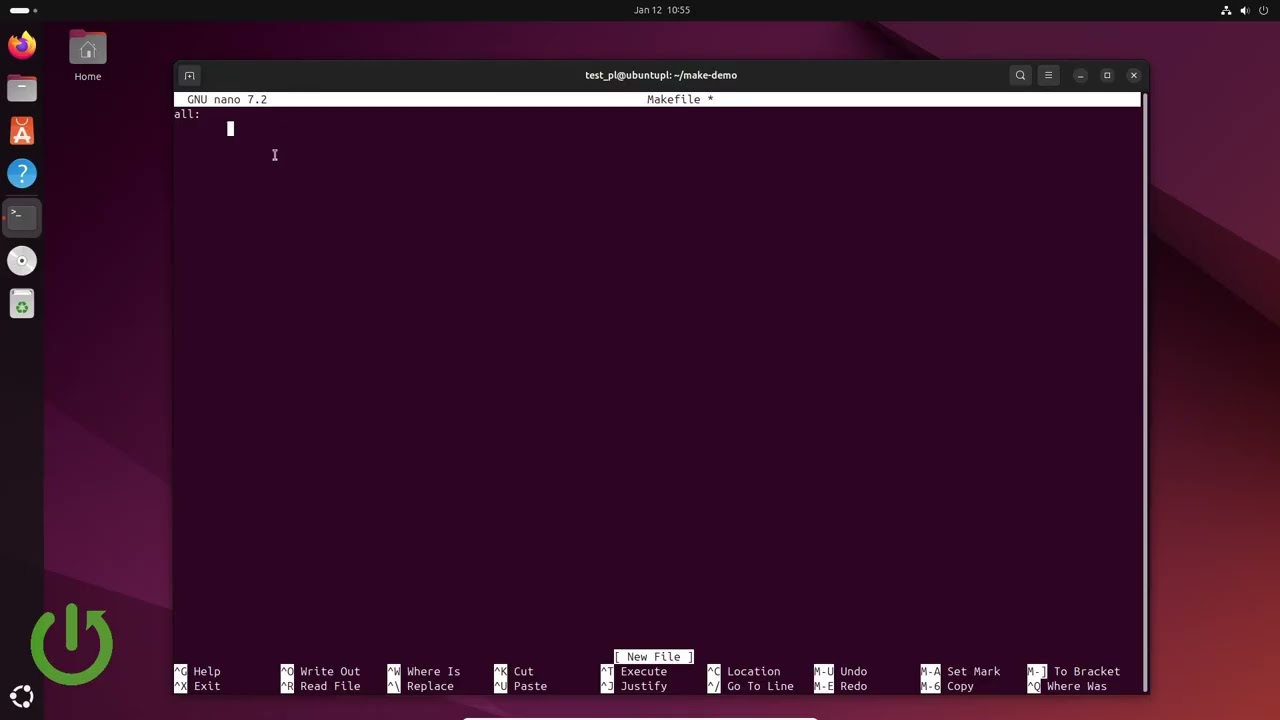Click the Replace shortcut label
The height and width of the screenshot is (720, 1280).
click(430, 686)
